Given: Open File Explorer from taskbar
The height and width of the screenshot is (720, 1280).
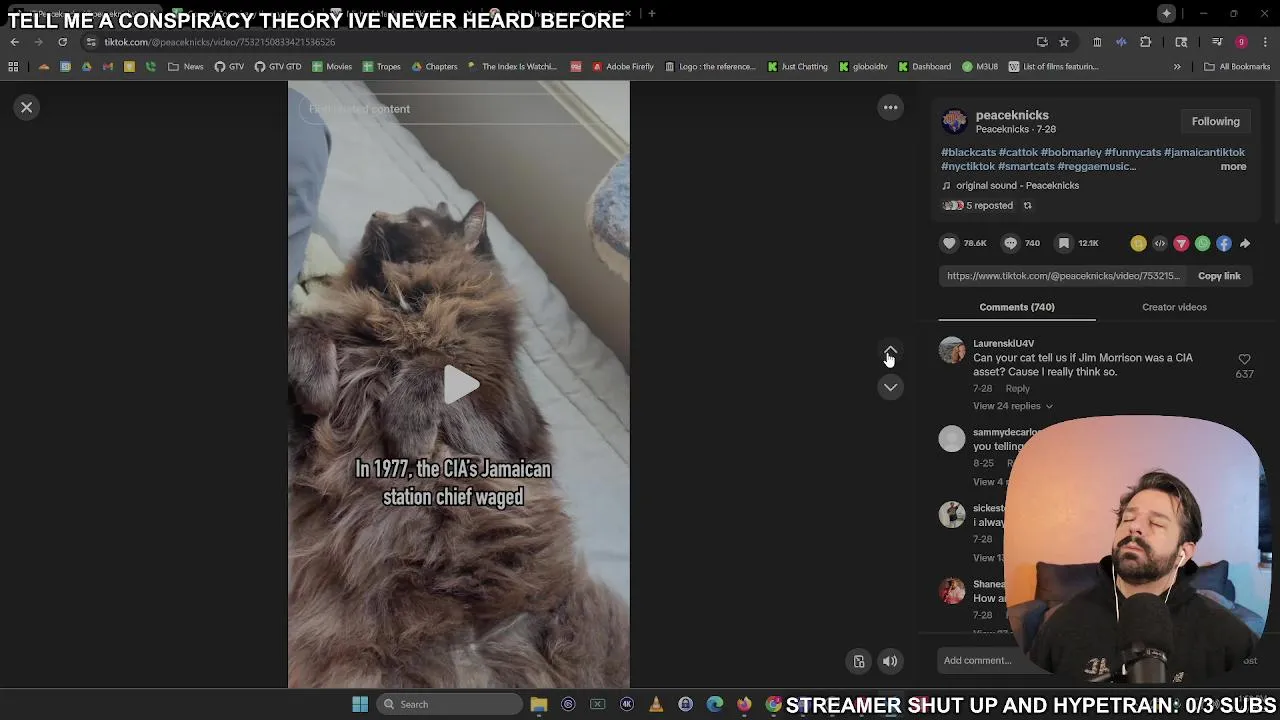Looking at the screenshot, I should pyautogui.click(x=539, y=704).
